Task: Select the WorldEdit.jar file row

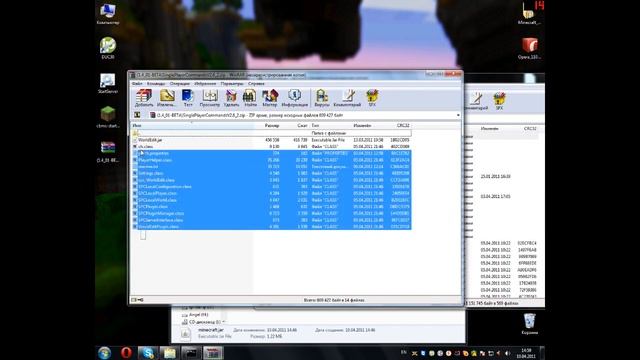Action: tap(272, 140)
